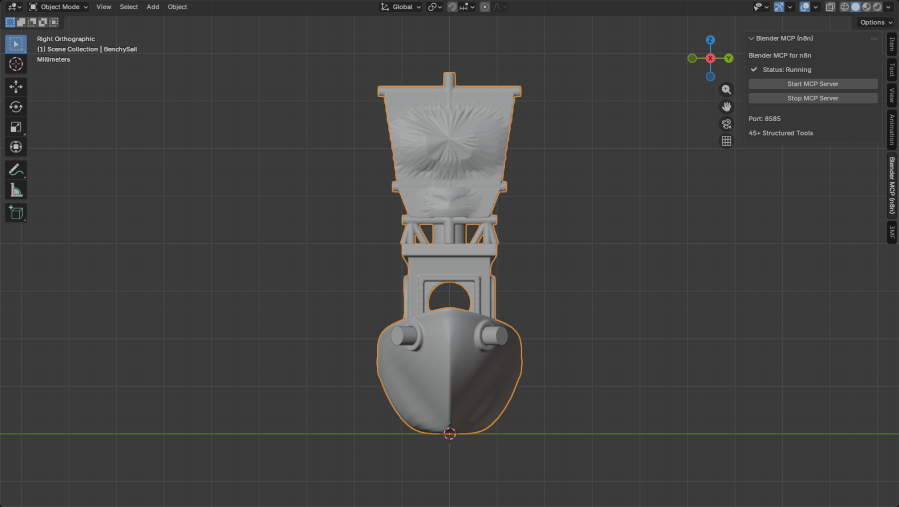Viewport: 899px width, 507px height.
Task: Open the shading options dropdown arrow
Action: click(x=888, y=7)
